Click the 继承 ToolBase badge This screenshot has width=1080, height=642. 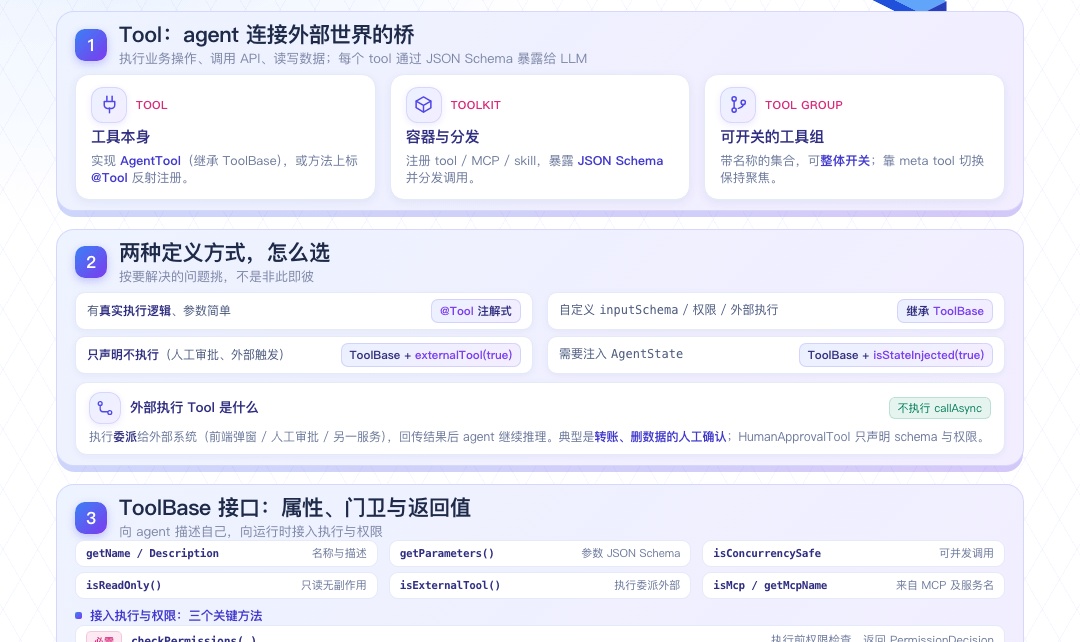pyautogui.click(x=945, y=311)
